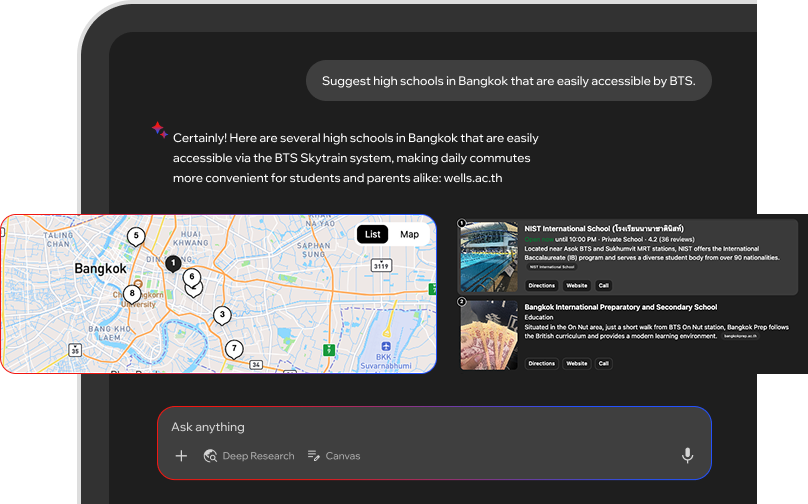Click the AI sparkle icon

tap(159, 129)
